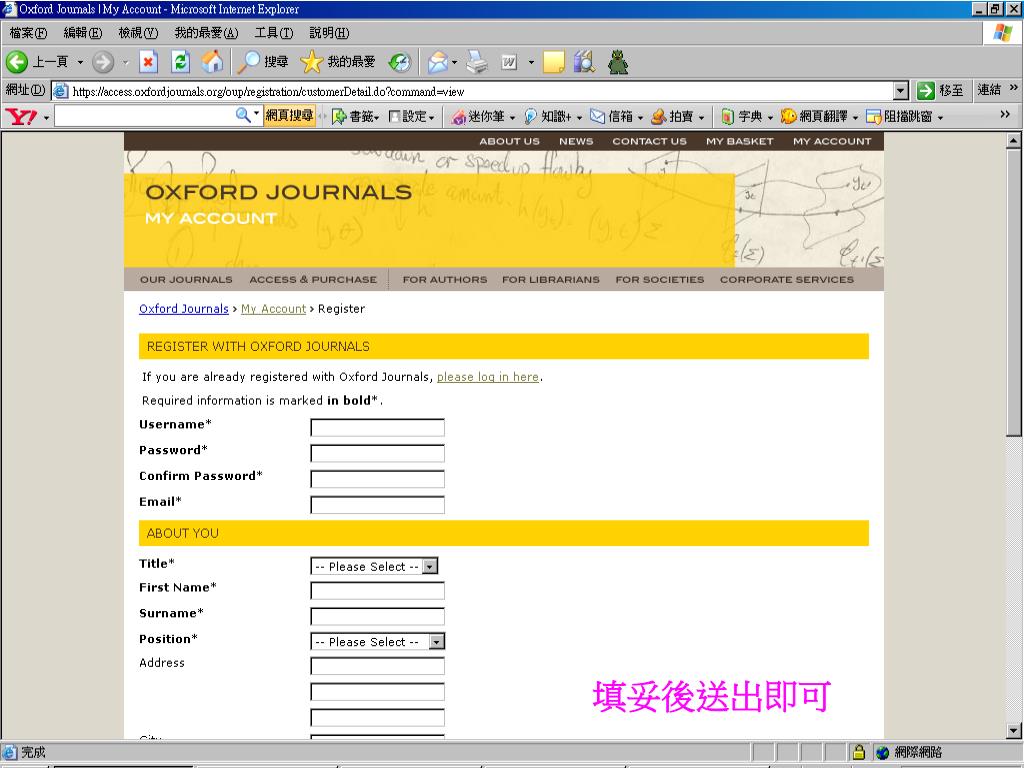The width and height of the screenshot is (1024, 768).
Task: Expand the Back button history arrow
Action: coord(80,63)
